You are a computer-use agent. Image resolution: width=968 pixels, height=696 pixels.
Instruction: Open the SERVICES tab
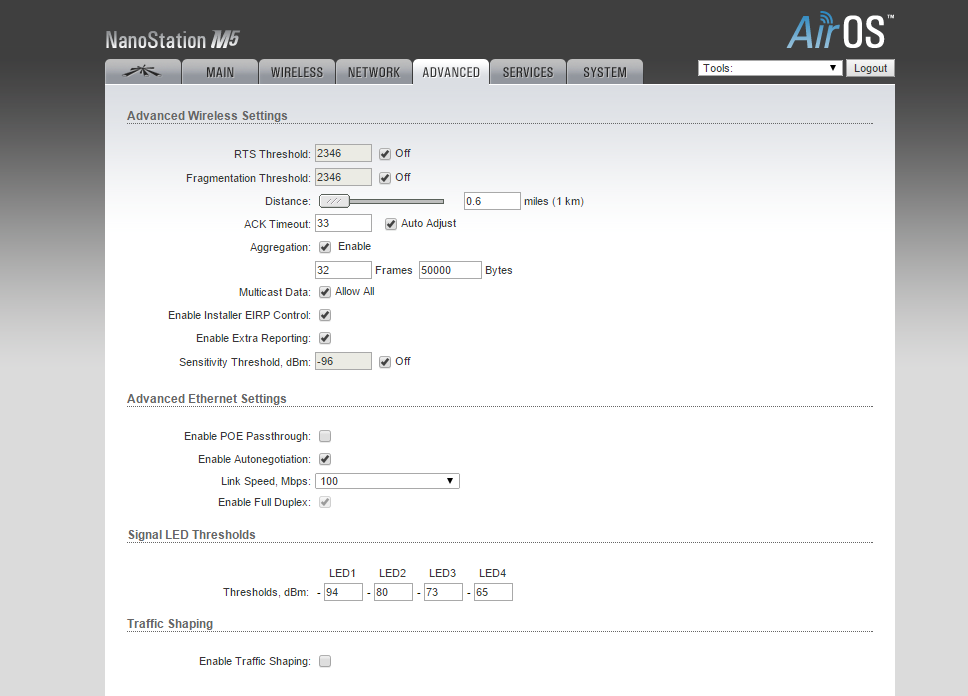(x=528, y=72)
